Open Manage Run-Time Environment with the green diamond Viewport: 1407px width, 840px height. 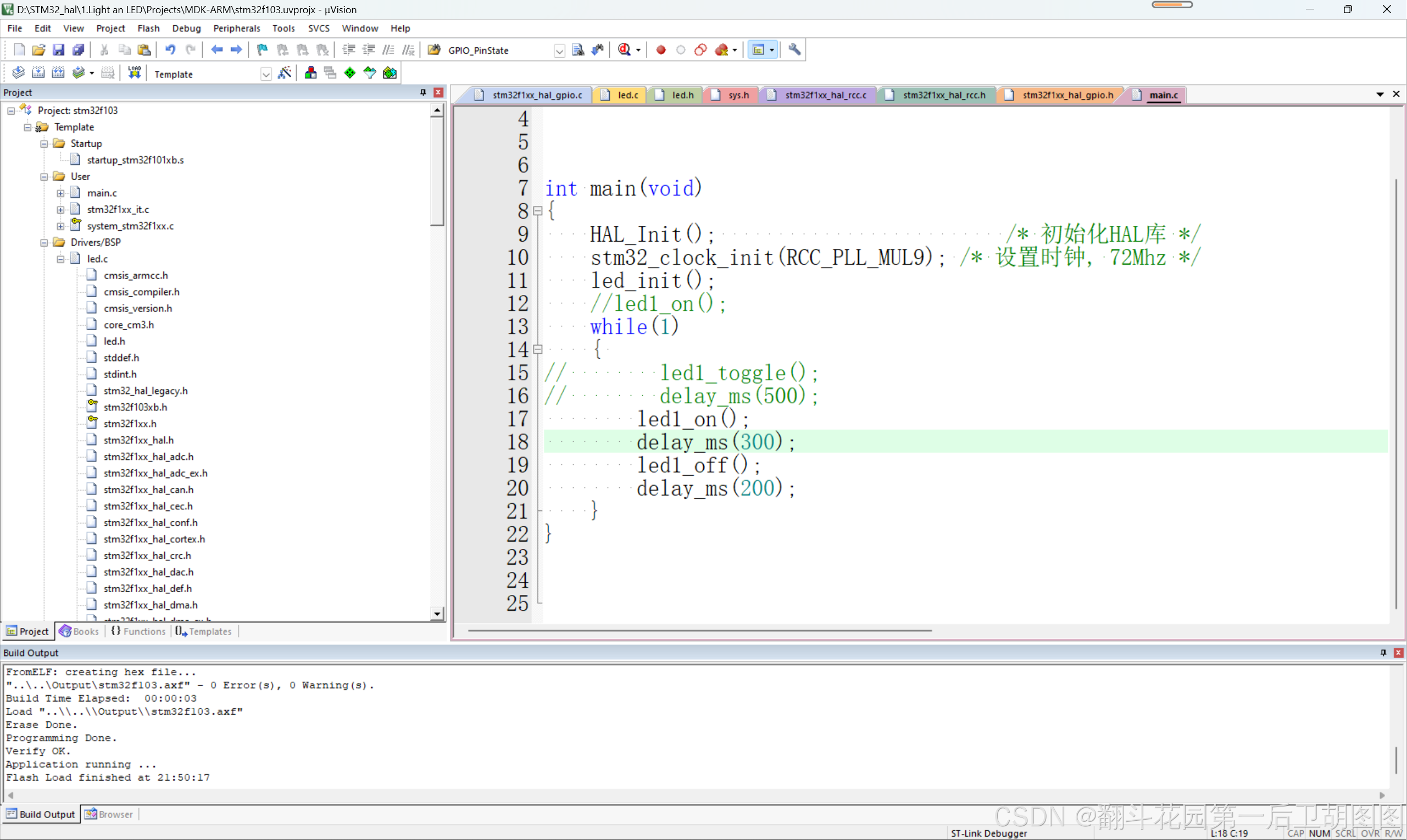pyautogui.click(x=350, y=73)
